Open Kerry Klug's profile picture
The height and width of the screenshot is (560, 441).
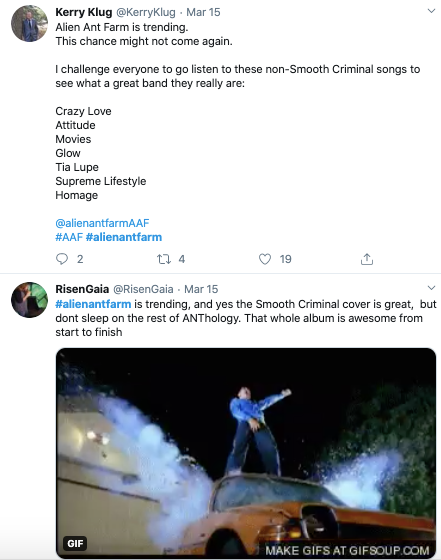tap(29, 24)
